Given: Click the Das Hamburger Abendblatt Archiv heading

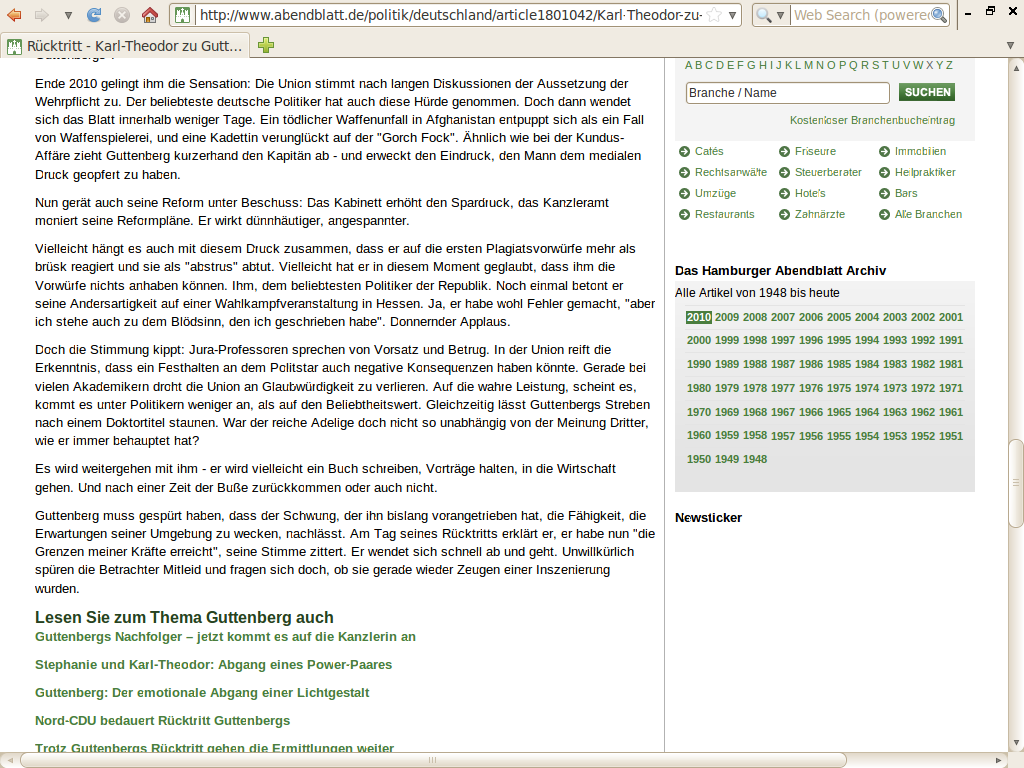Looking at the screenshot, I should click(780, 271).
